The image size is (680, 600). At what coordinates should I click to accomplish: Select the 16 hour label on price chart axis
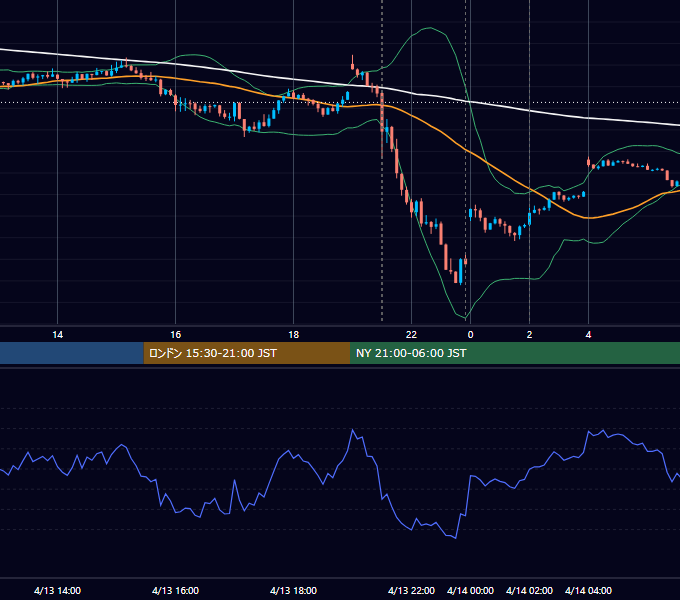coord(175,335)
